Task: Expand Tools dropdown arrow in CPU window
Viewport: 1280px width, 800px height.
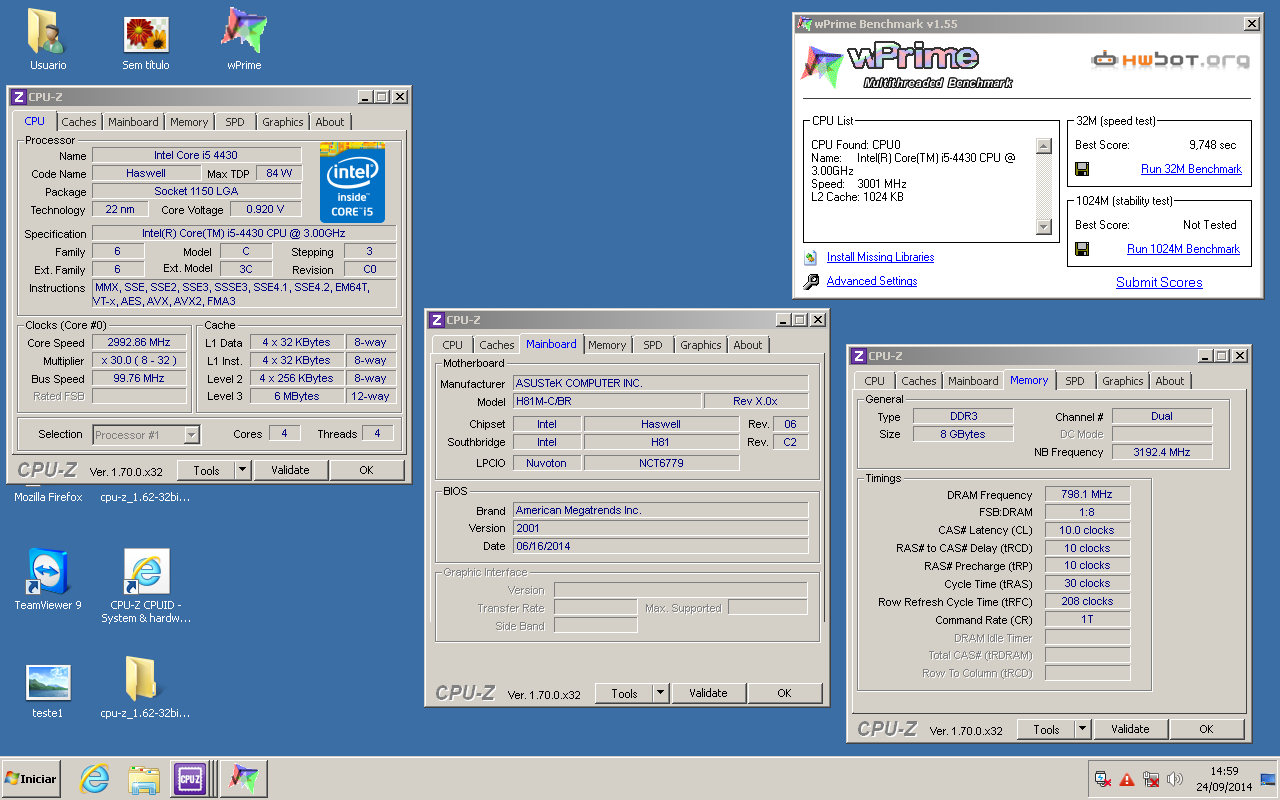Action: click(242, 470)
